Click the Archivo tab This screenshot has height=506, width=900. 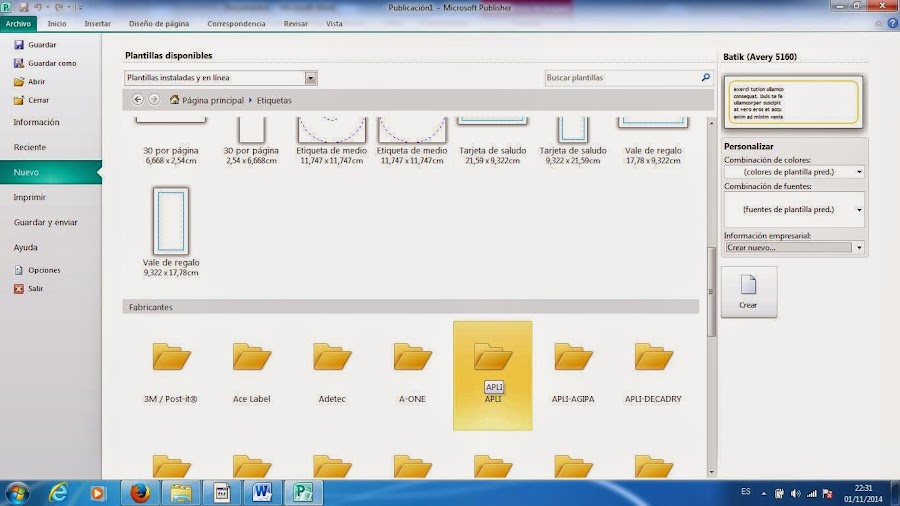click(x=18, y=24)
